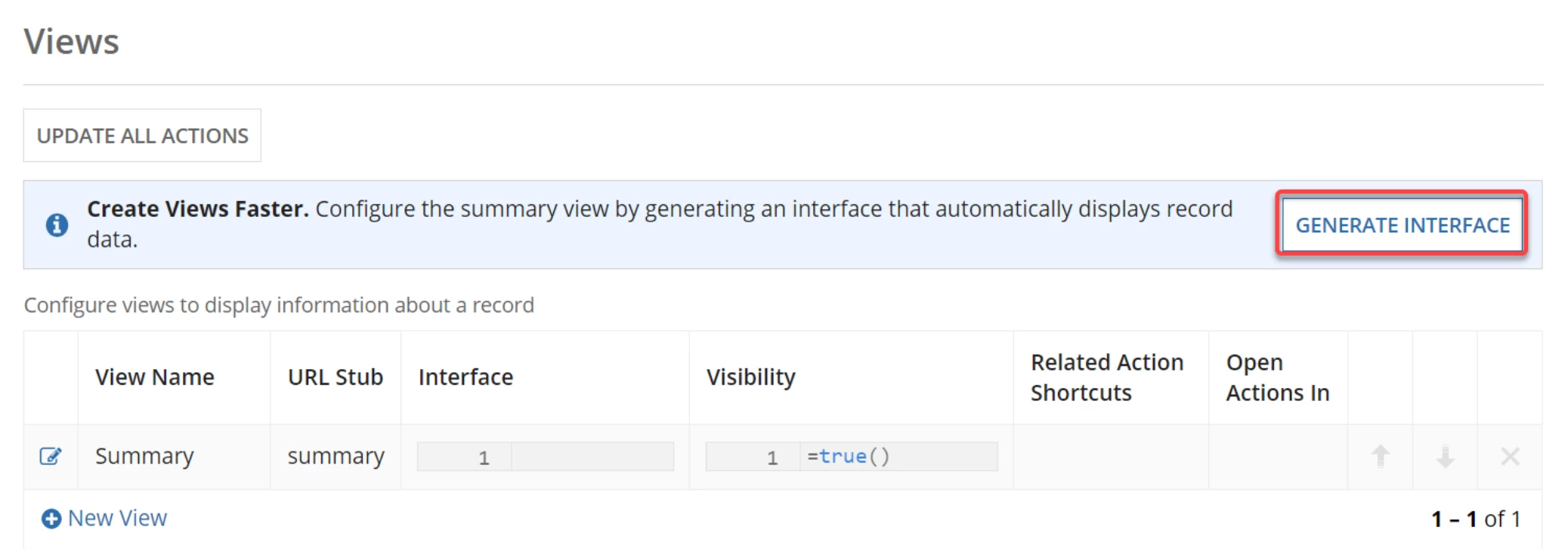
Task: Click the edit icon for Summary view
Action: pyautogui.click(x=51, y=456)
